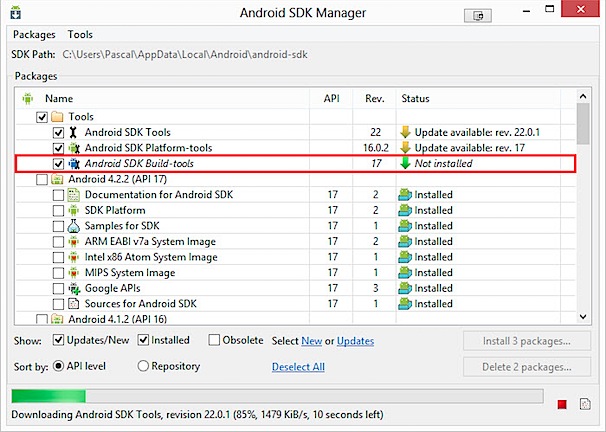Uncheck the Android SDK Platform-tools checkbox
Screen dimensions: 606x432
point(58,148)
